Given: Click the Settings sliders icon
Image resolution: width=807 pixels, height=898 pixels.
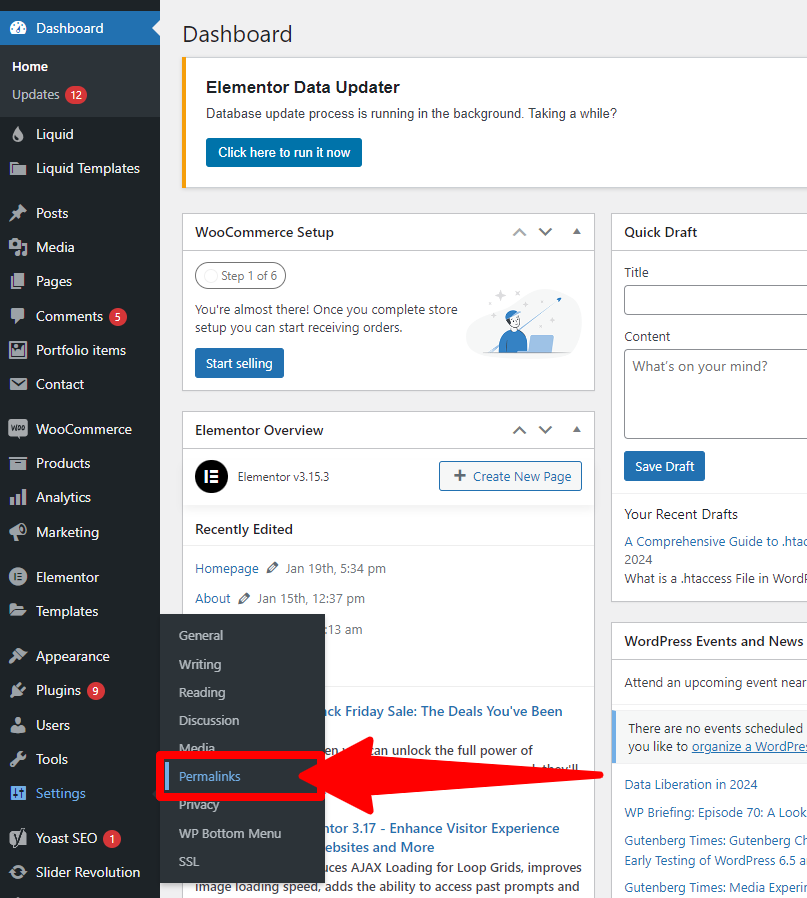Looking at the screenshot, I should click(18, 793).
